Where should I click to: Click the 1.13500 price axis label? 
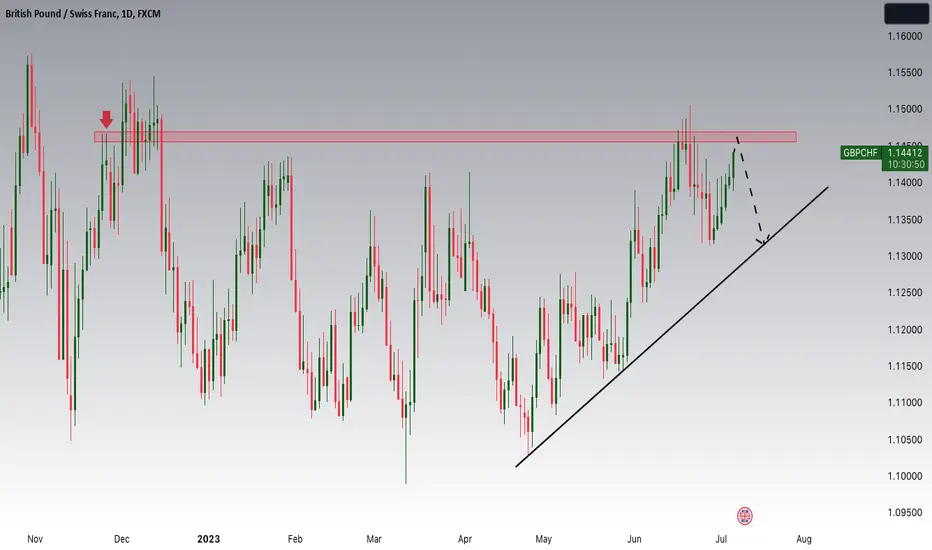905,220
